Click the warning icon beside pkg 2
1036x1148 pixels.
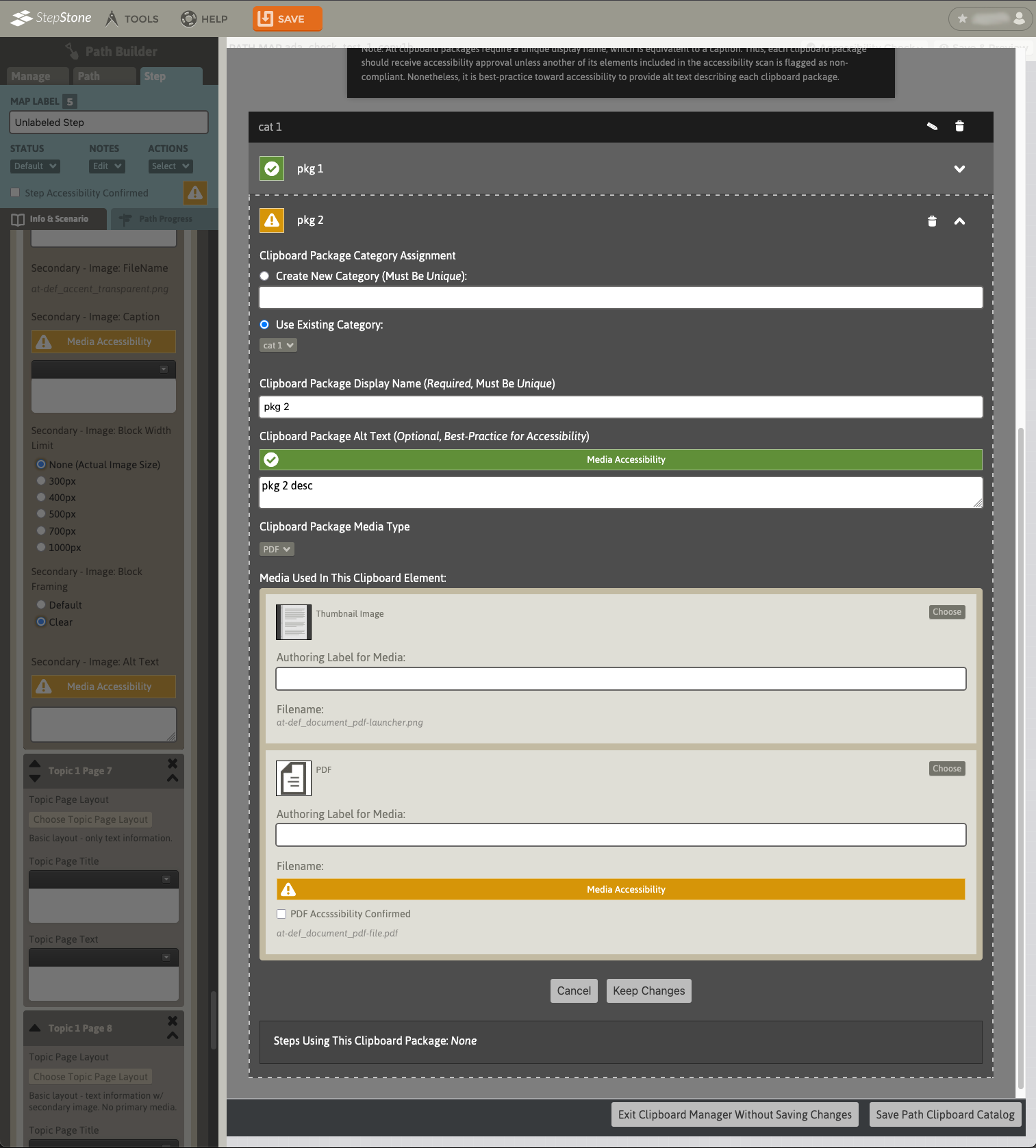click(272, 220)
